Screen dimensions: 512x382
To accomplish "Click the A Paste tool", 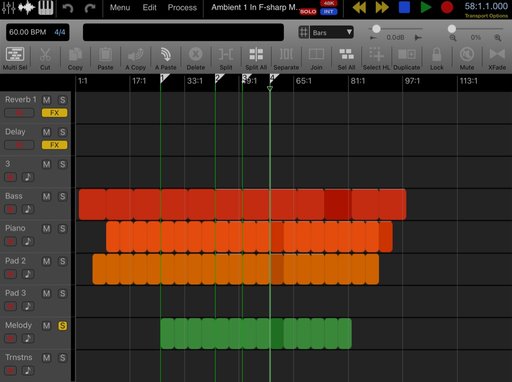I will pos(166,59).
